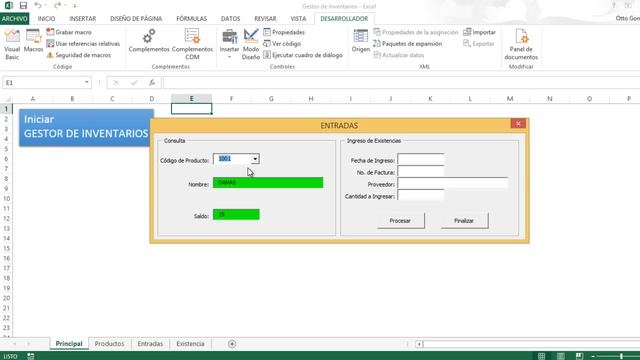Open Complementos COM dialog
This screenshot has width=640, height=360.
pos(192,45)
